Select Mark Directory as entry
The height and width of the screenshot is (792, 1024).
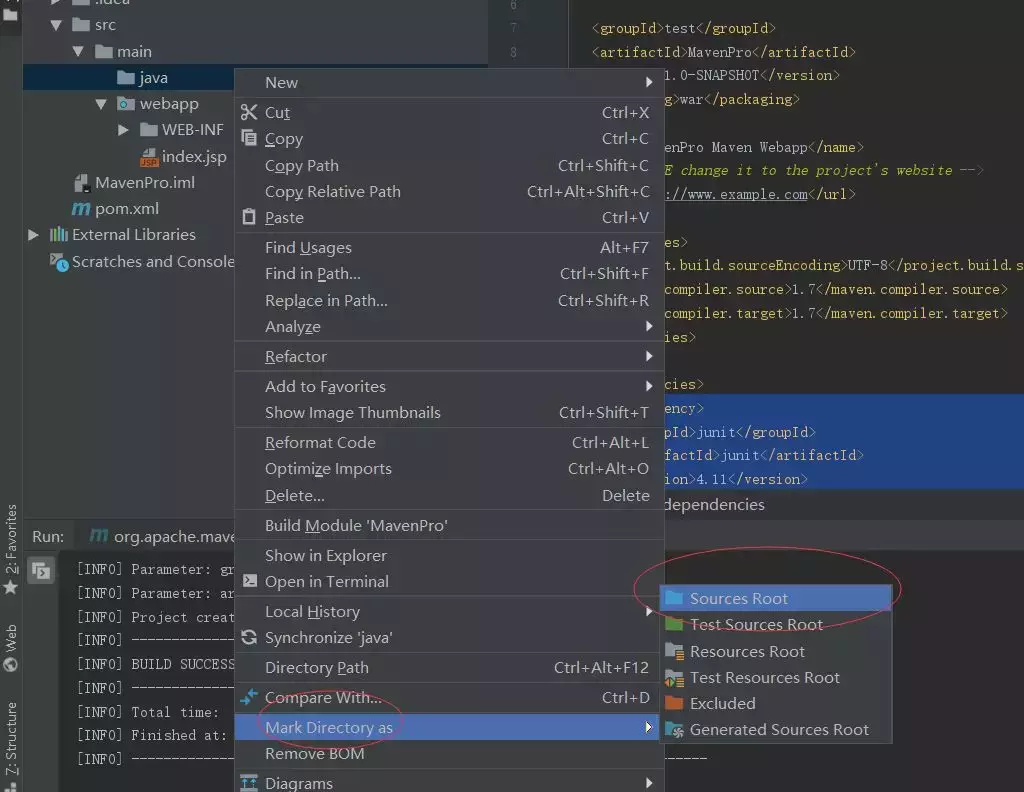[449, 727]
